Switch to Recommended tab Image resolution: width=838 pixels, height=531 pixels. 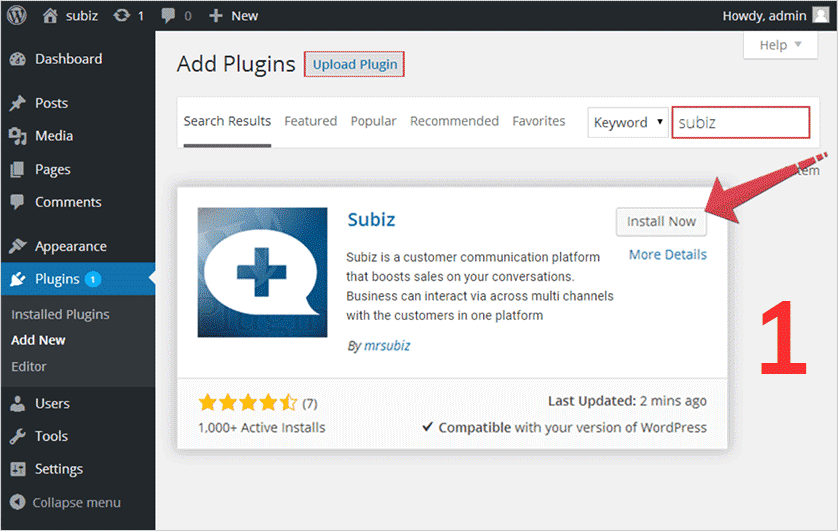454,121
